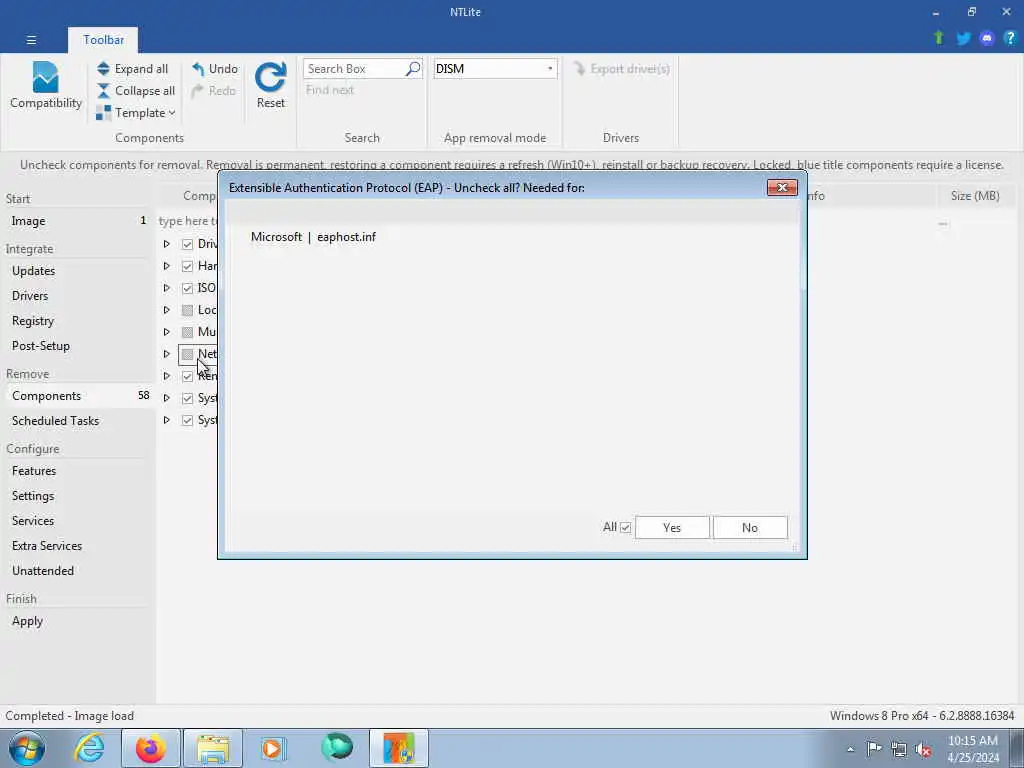This screenshot has height=768, width=1024.
Task: Select Microsoft | eaphost.inf entry
Action: [x=313, y=237]
